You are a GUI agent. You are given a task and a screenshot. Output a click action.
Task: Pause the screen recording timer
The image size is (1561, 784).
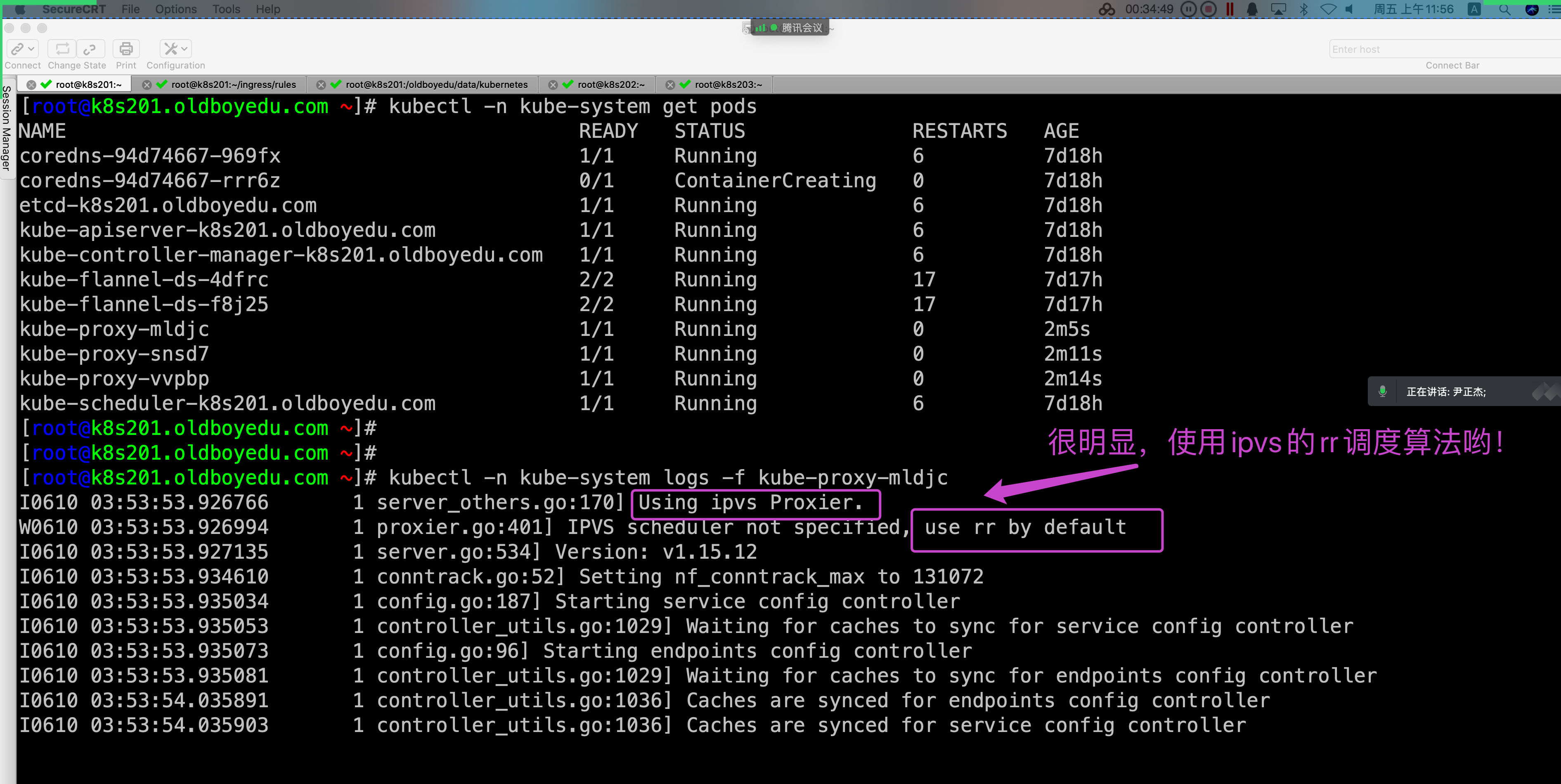[1188, 9]
